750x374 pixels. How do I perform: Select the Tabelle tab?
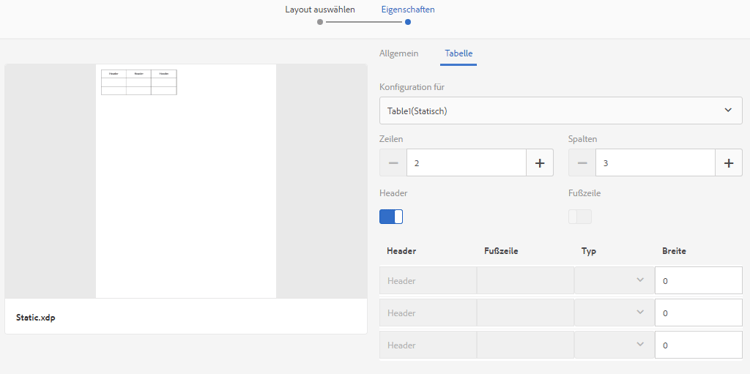tap(458, 53)
